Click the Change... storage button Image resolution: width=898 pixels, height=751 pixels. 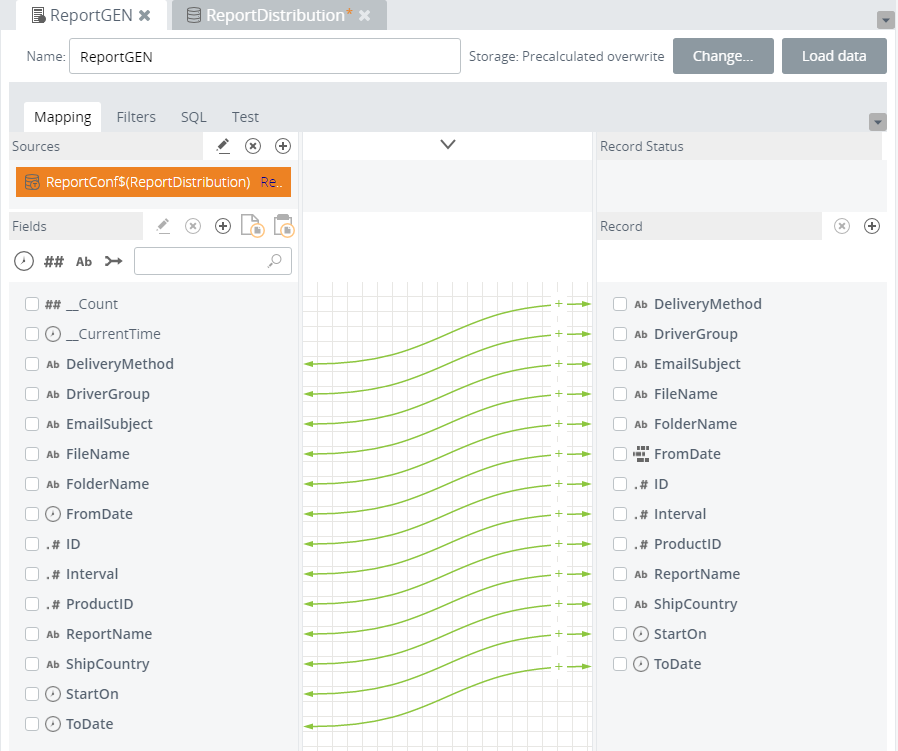click(x=722, y=56)
